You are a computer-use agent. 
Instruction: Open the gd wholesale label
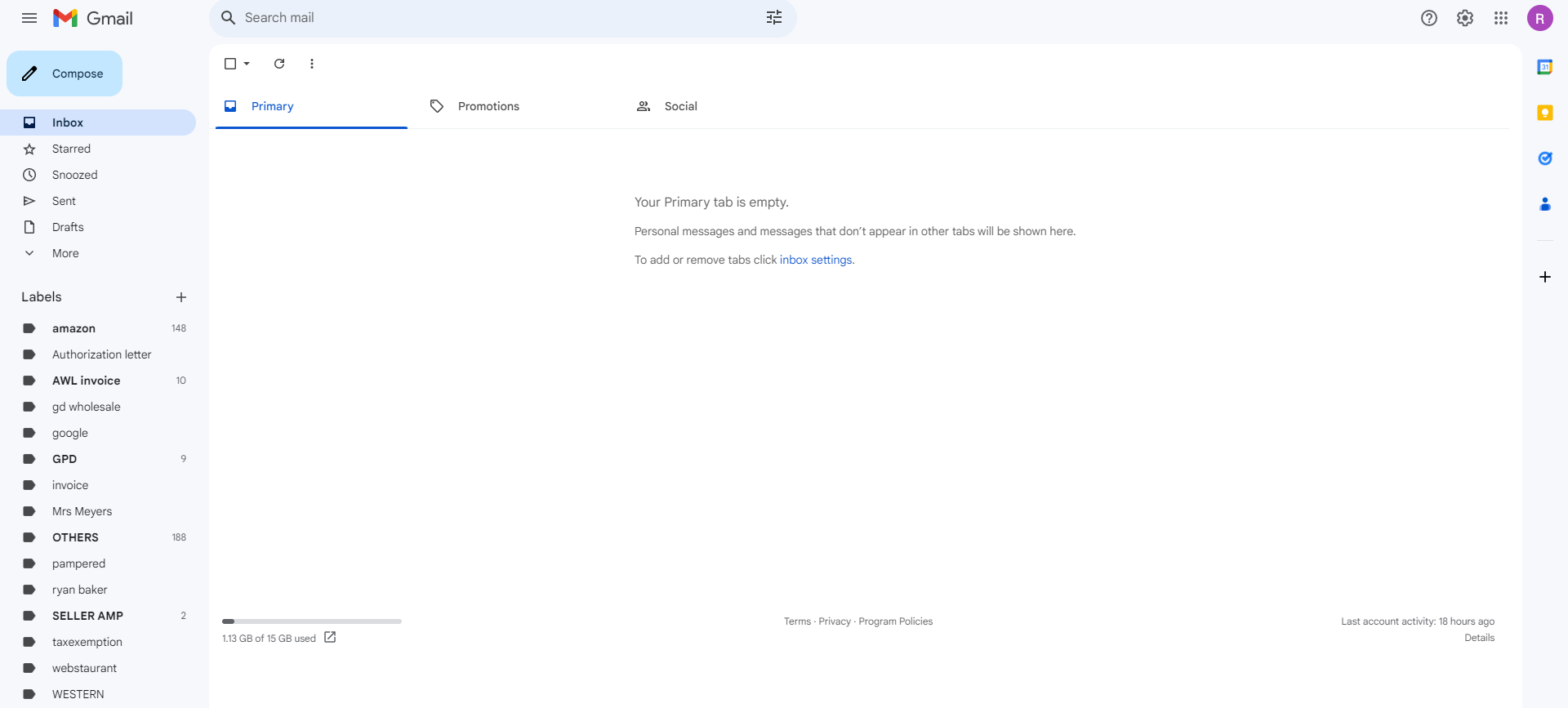pyautogui.click(x=98, y=407)
